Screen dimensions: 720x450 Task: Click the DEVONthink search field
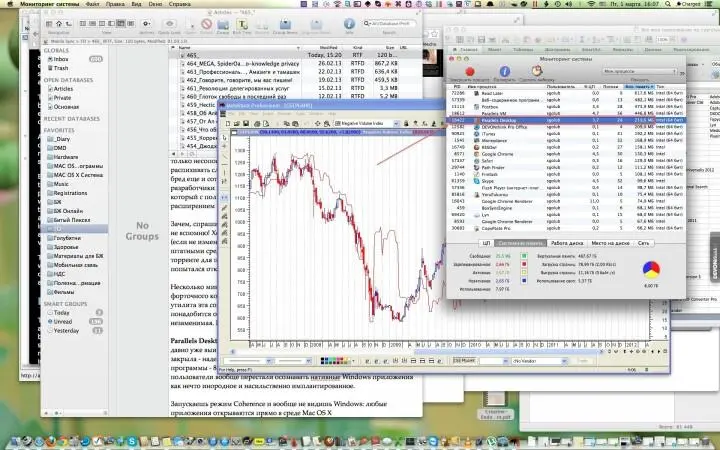pyautogui.click(x=389, y=23)
